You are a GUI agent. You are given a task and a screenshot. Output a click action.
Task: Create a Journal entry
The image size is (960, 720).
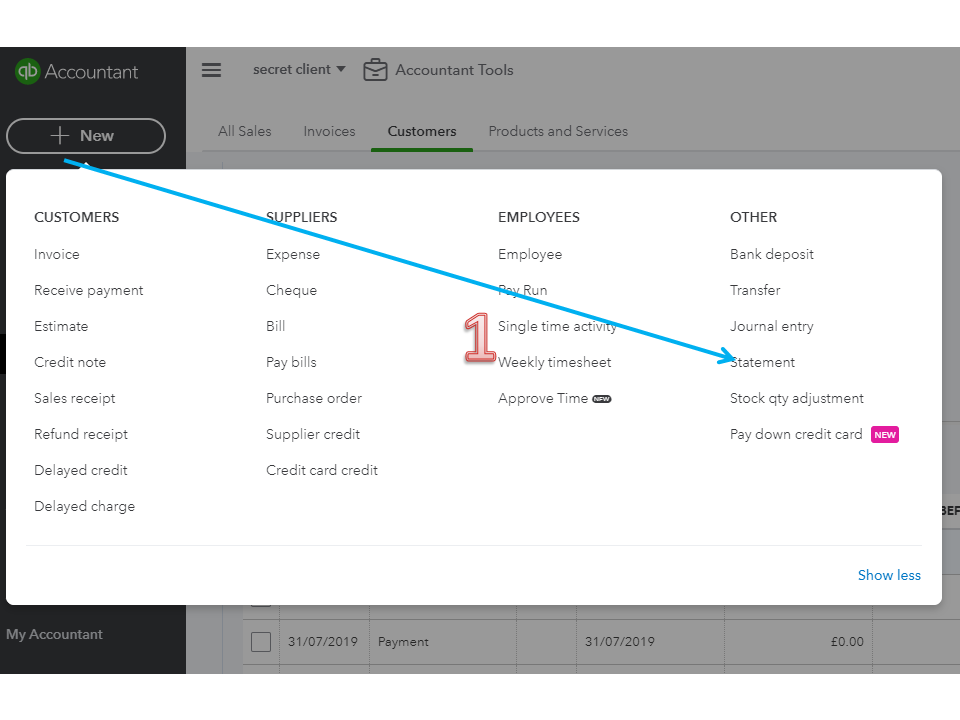(x=772, y=326)
